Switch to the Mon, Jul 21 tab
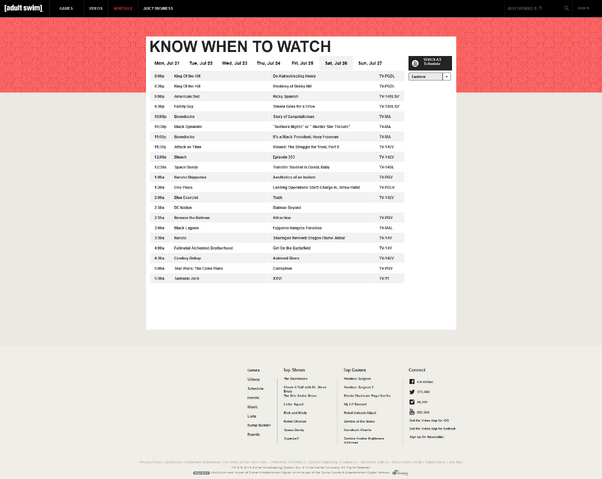Screen dimensions: 602x479 click(167, 63)
